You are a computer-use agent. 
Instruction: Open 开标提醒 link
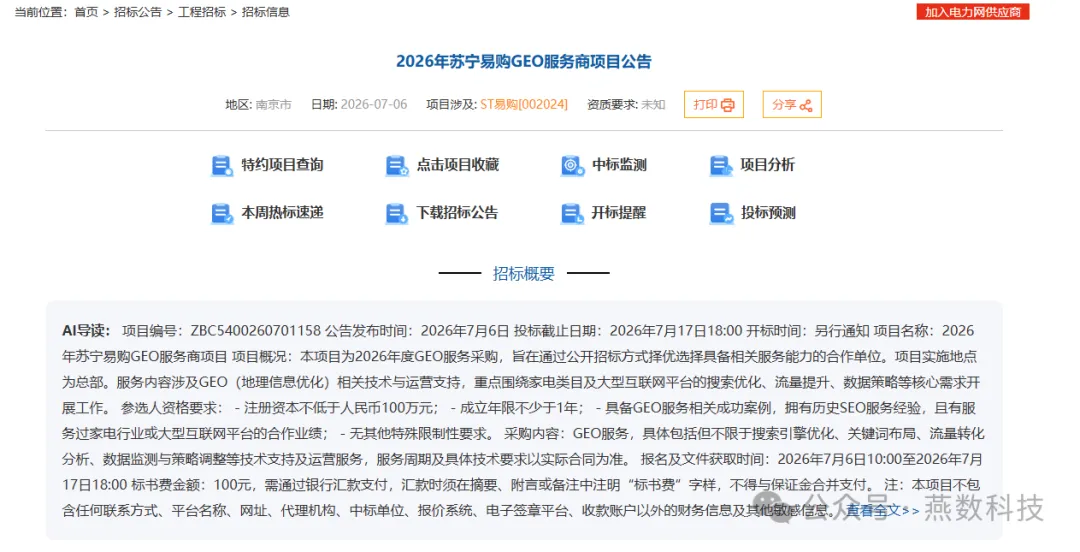point(619,212)
